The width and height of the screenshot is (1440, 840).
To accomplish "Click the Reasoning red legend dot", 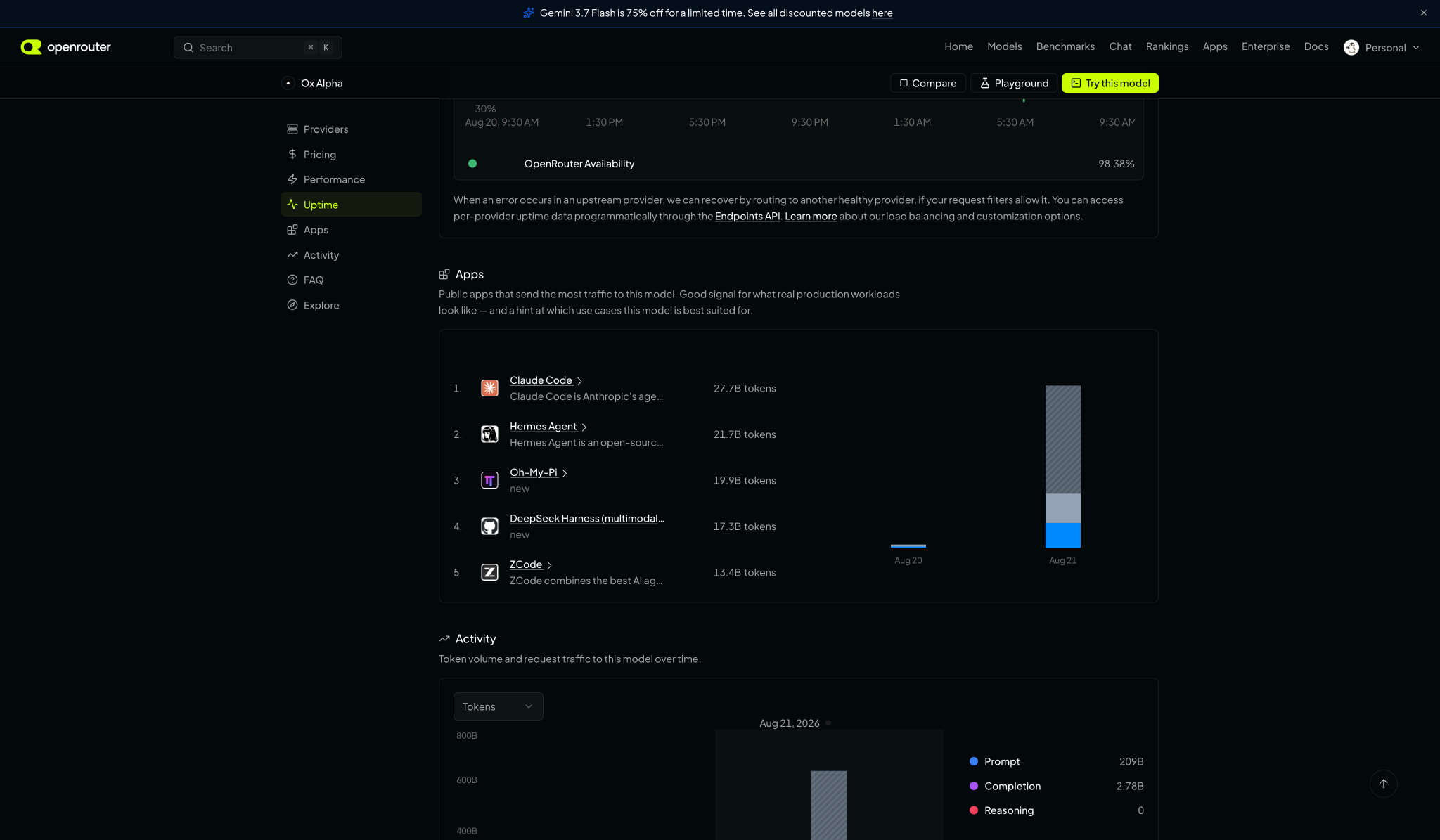I will pyautogui.click(x=974, y=810).
